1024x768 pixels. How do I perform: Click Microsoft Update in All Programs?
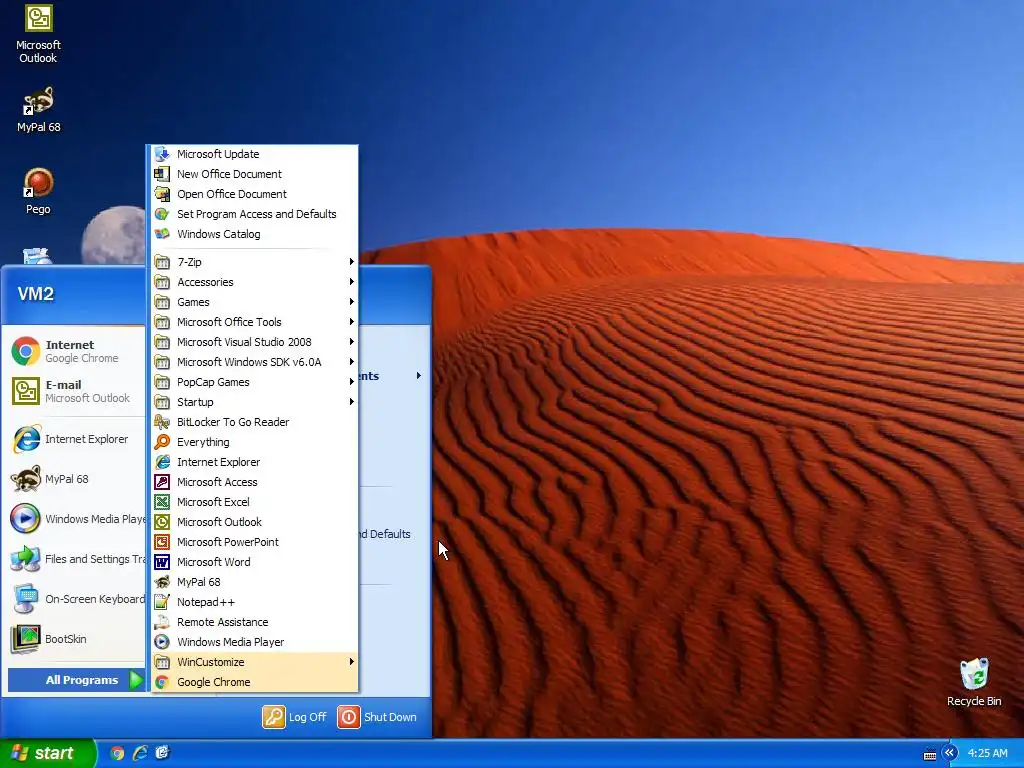tap(255, 154)
